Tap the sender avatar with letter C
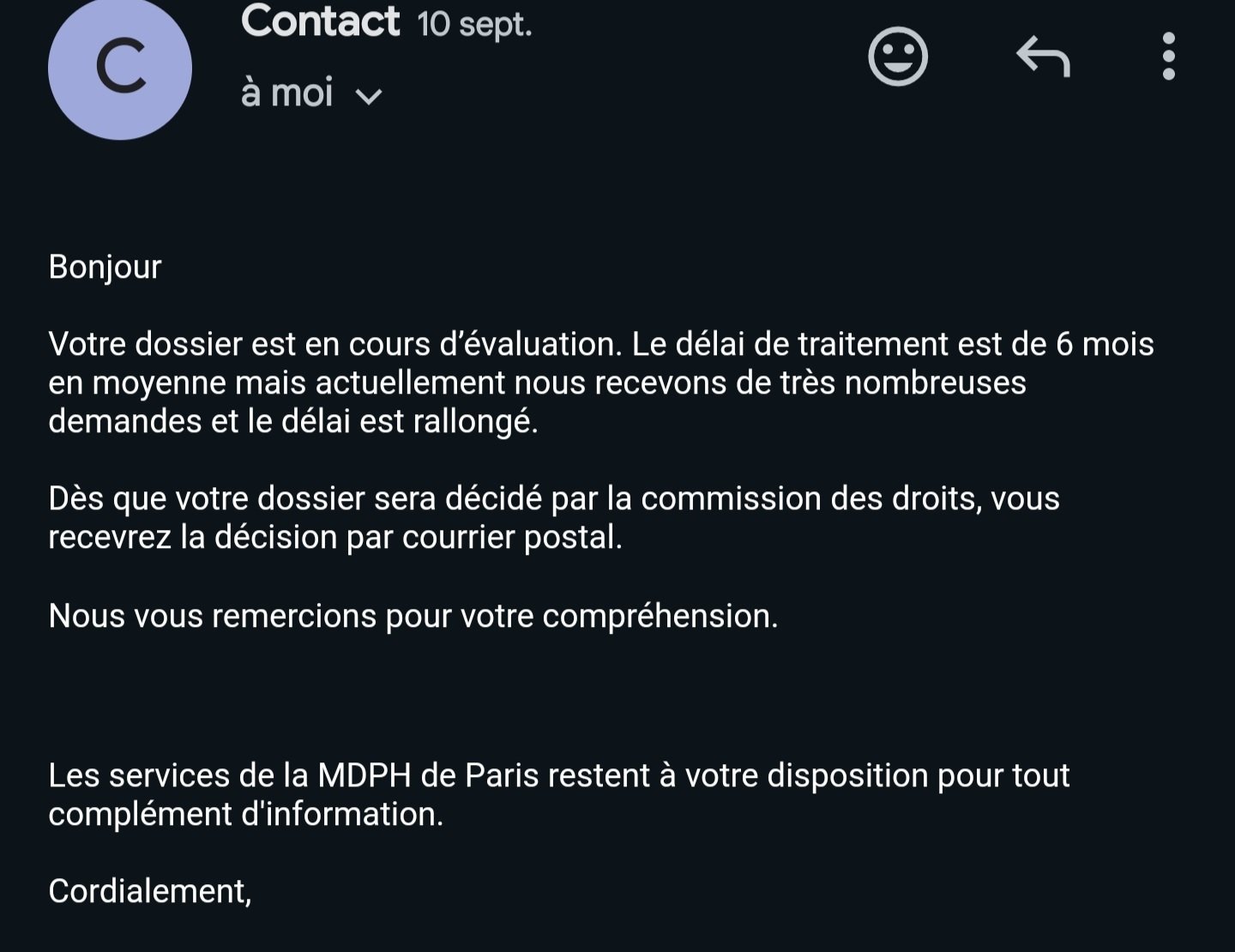This screenshot has width=1235, height=952. 120,69
